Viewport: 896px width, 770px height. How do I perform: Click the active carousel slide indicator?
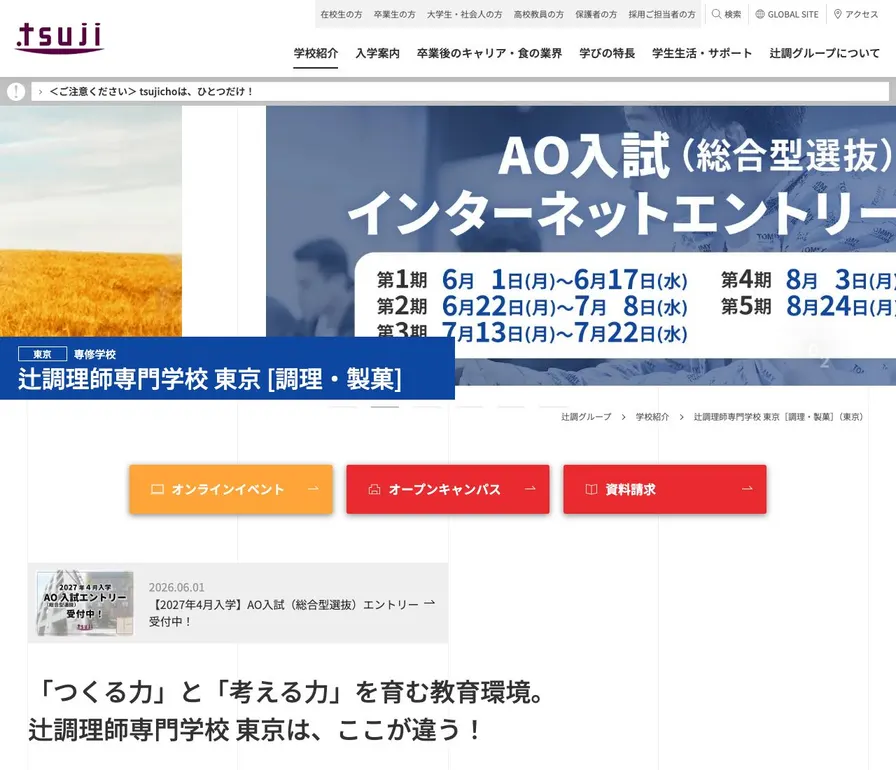385,407
